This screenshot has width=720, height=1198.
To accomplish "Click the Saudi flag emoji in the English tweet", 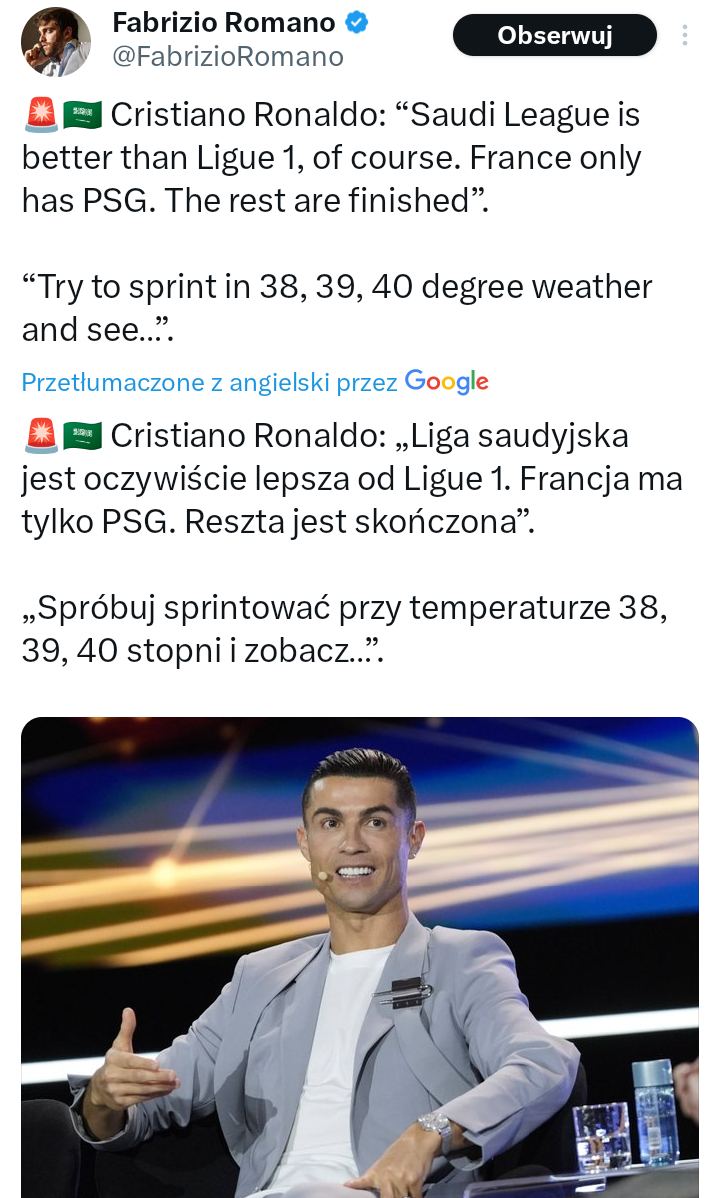I will pos(83,116).
